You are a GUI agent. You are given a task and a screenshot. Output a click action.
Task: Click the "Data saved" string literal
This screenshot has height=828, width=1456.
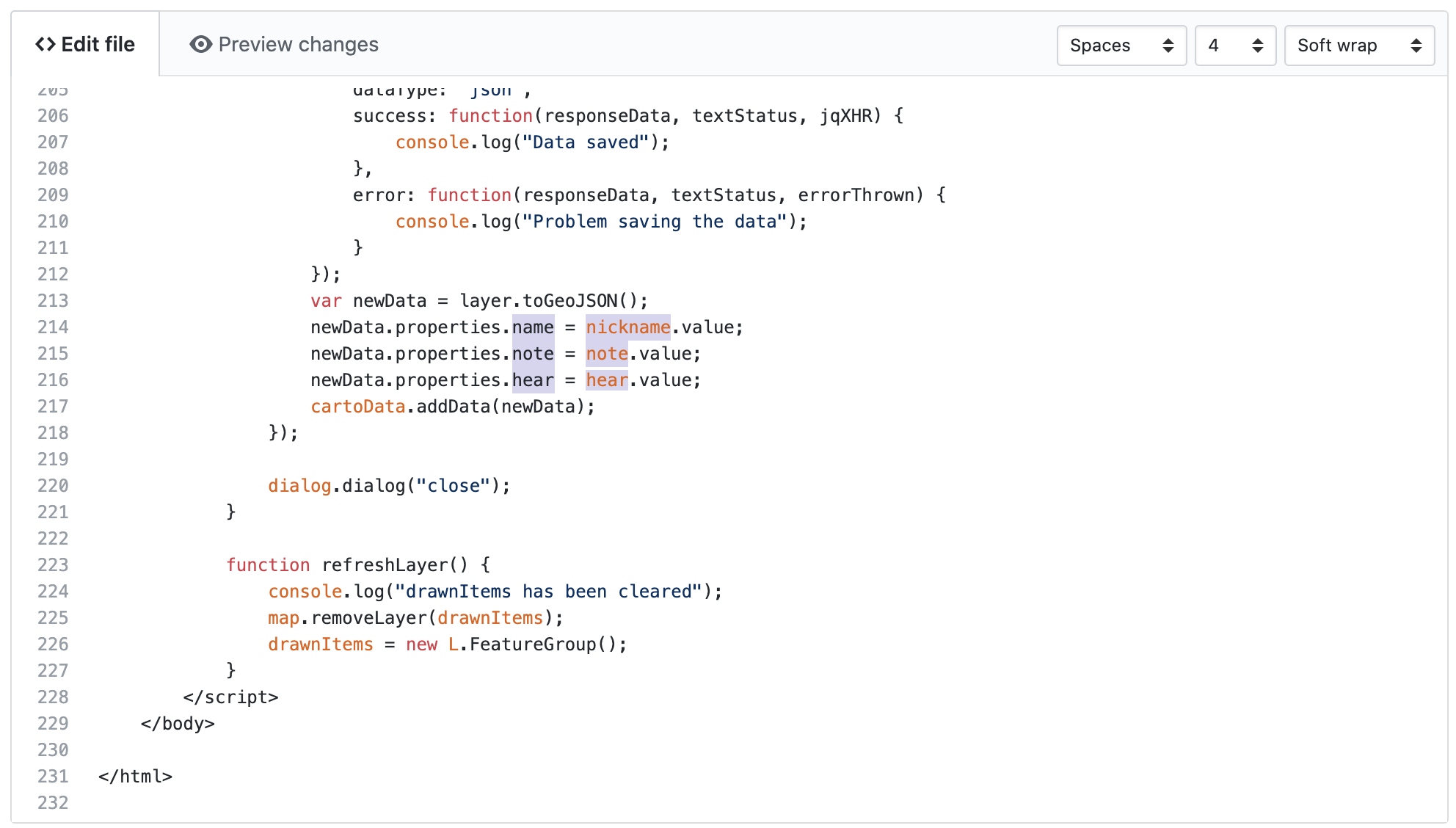(x=585, y=142)
